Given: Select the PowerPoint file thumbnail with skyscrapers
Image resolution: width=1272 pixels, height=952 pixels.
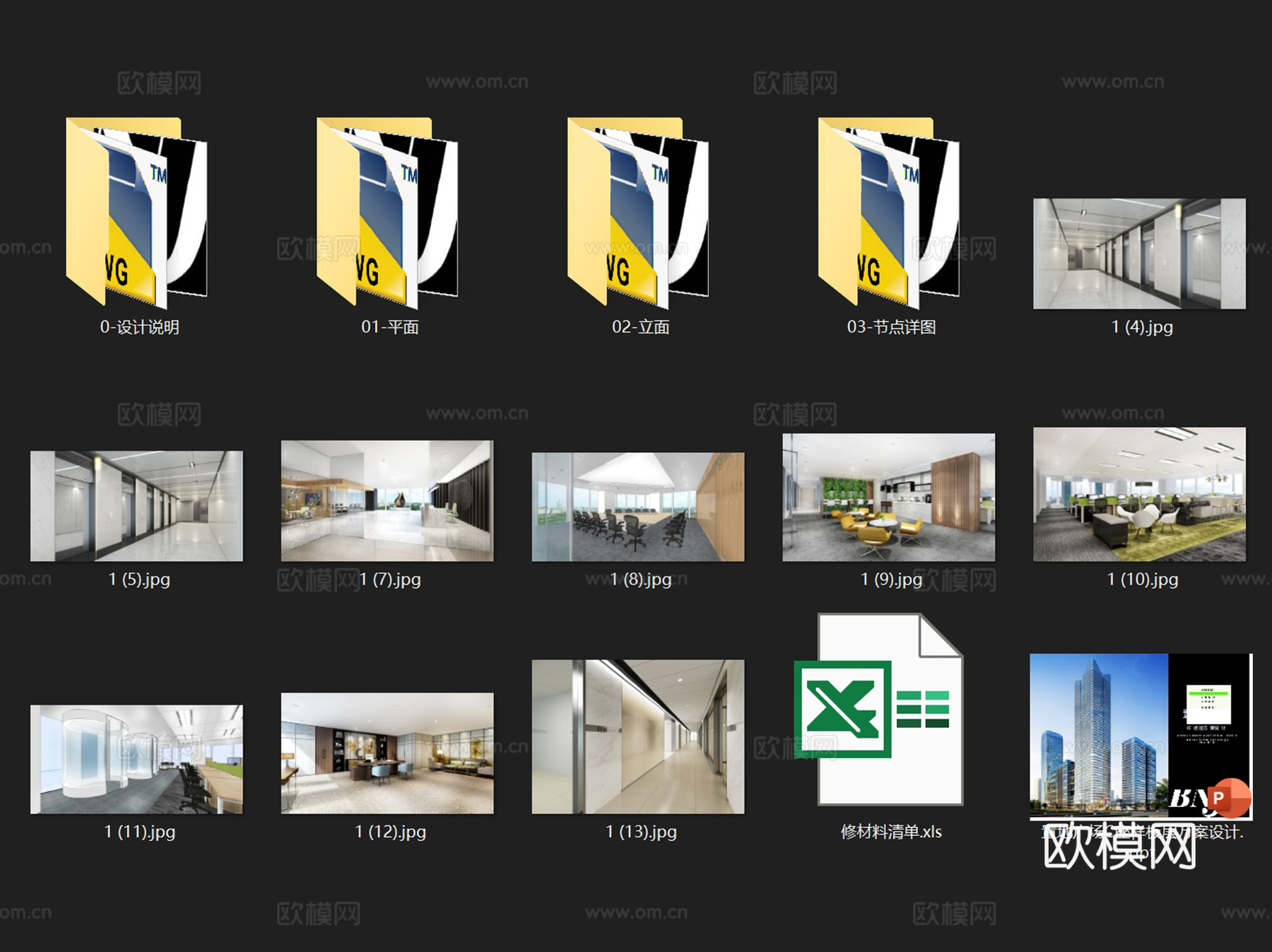Looking at the screenshot, I should [x=1141, y=736].
